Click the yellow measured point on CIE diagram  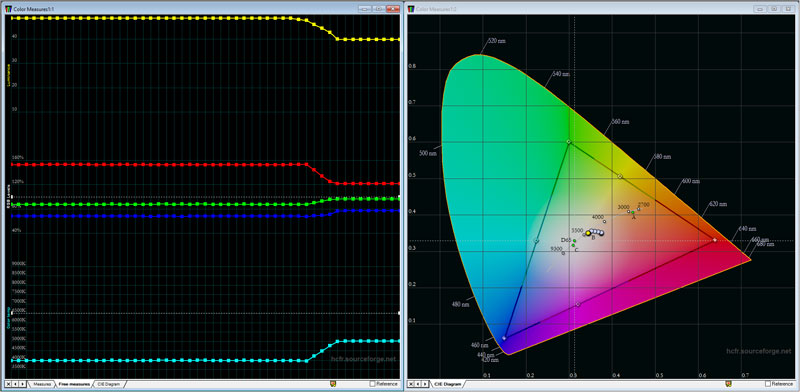[588, 233]
